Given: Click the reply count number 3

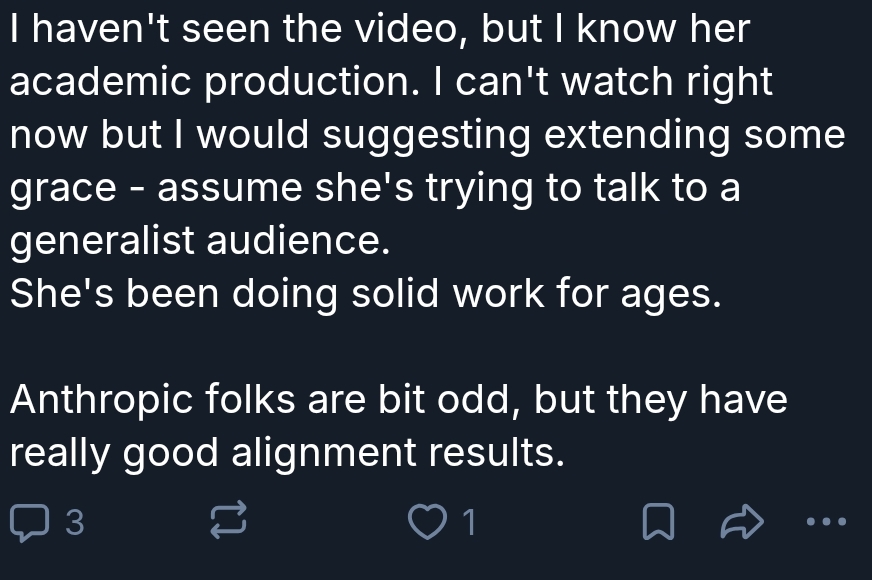Looking at the screenshot, I should click(x=72, y=522).
